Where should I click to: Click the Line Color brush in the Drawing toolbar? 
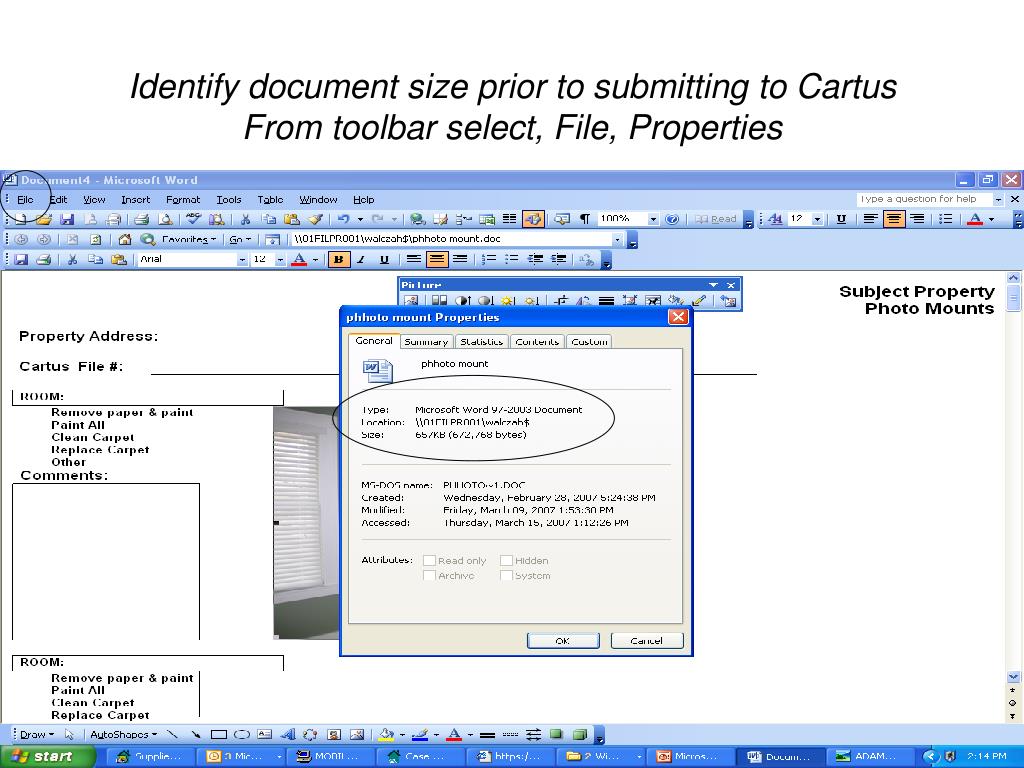(420, 735)
